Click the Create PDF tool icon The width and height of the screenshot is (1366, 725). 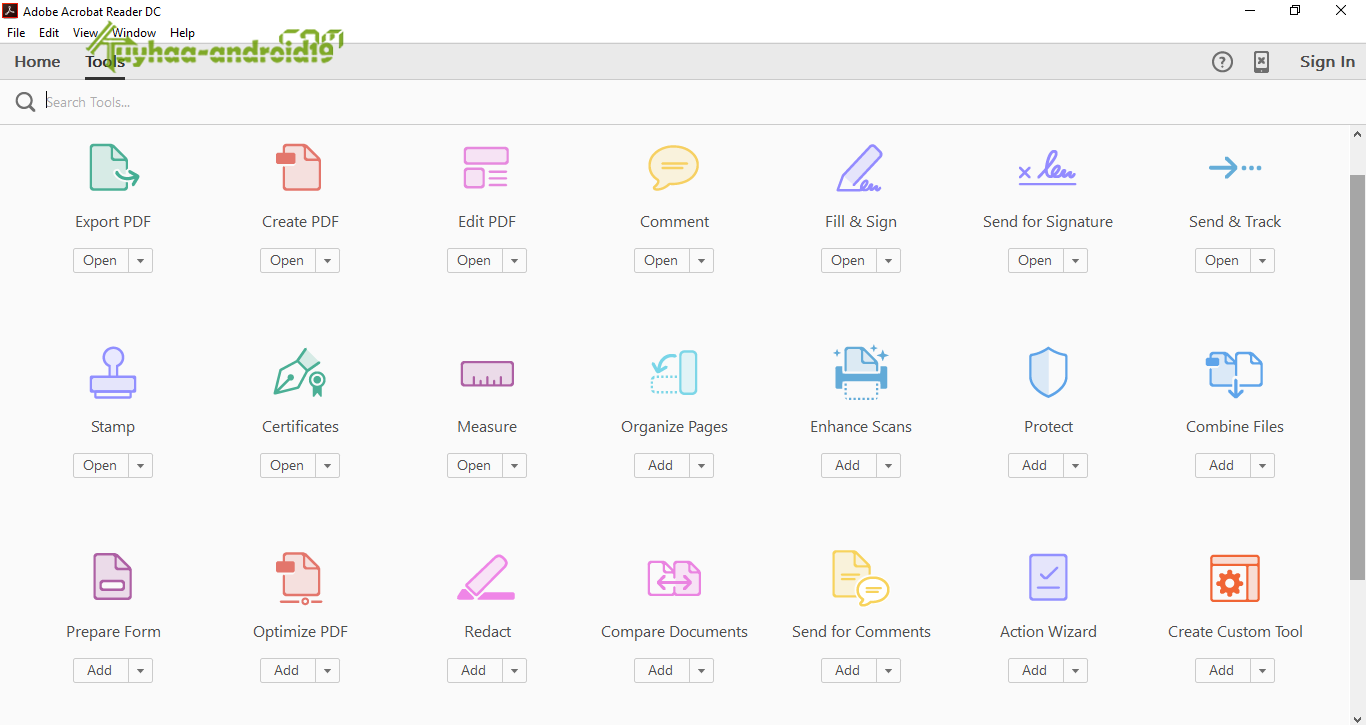299,168
